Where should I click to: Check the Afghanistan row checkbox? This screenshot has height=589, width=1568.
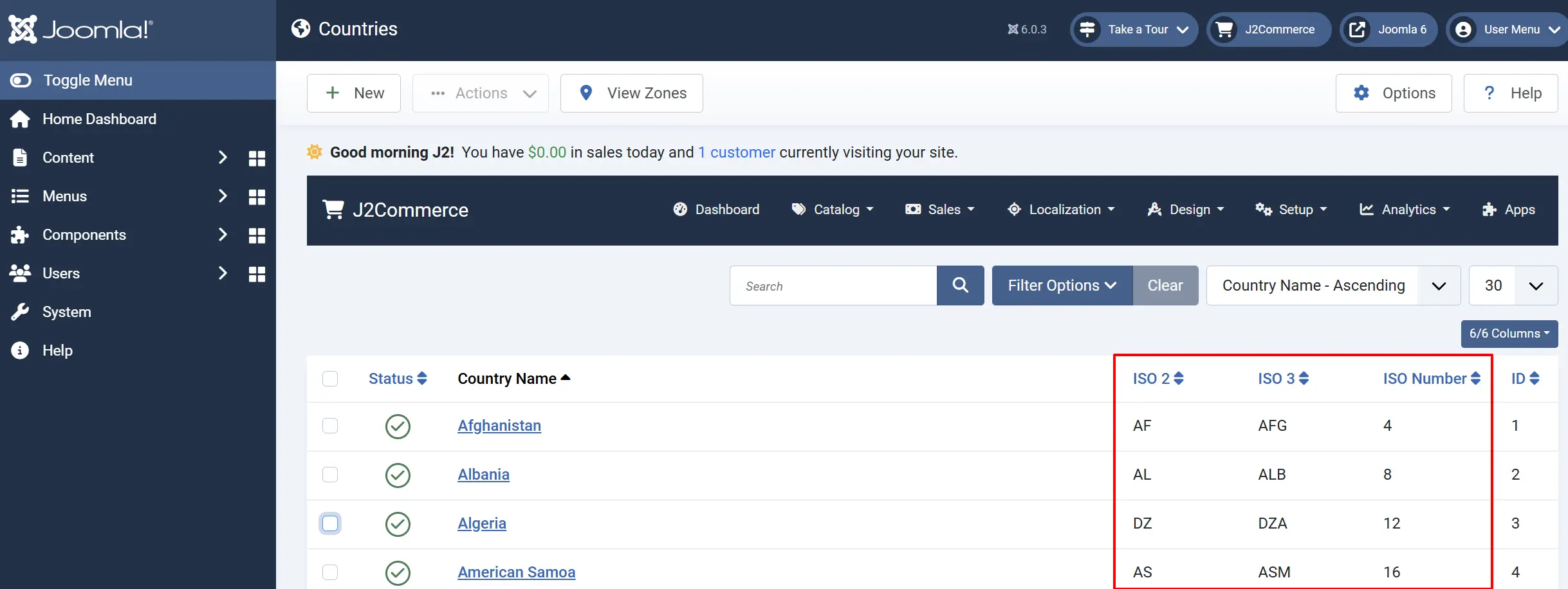tap(330, 426)
